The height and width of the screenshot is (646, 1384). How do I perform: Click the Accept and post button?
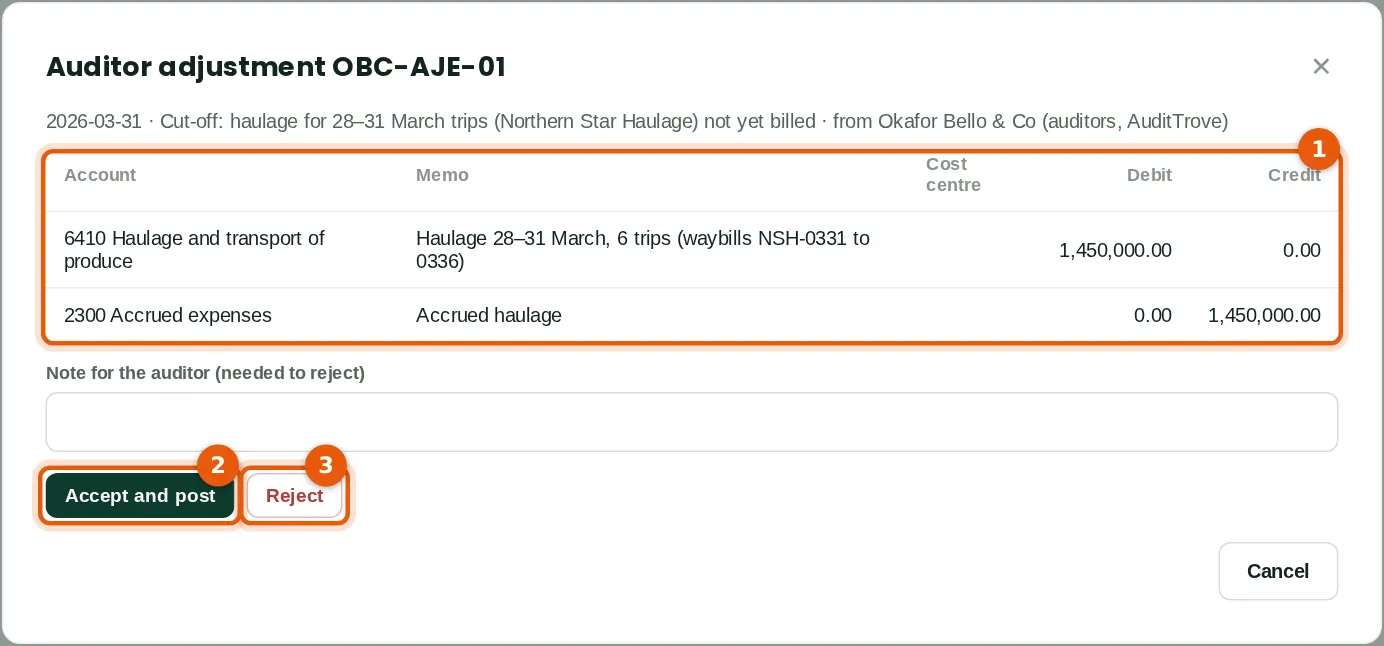[x=140, y=495]
